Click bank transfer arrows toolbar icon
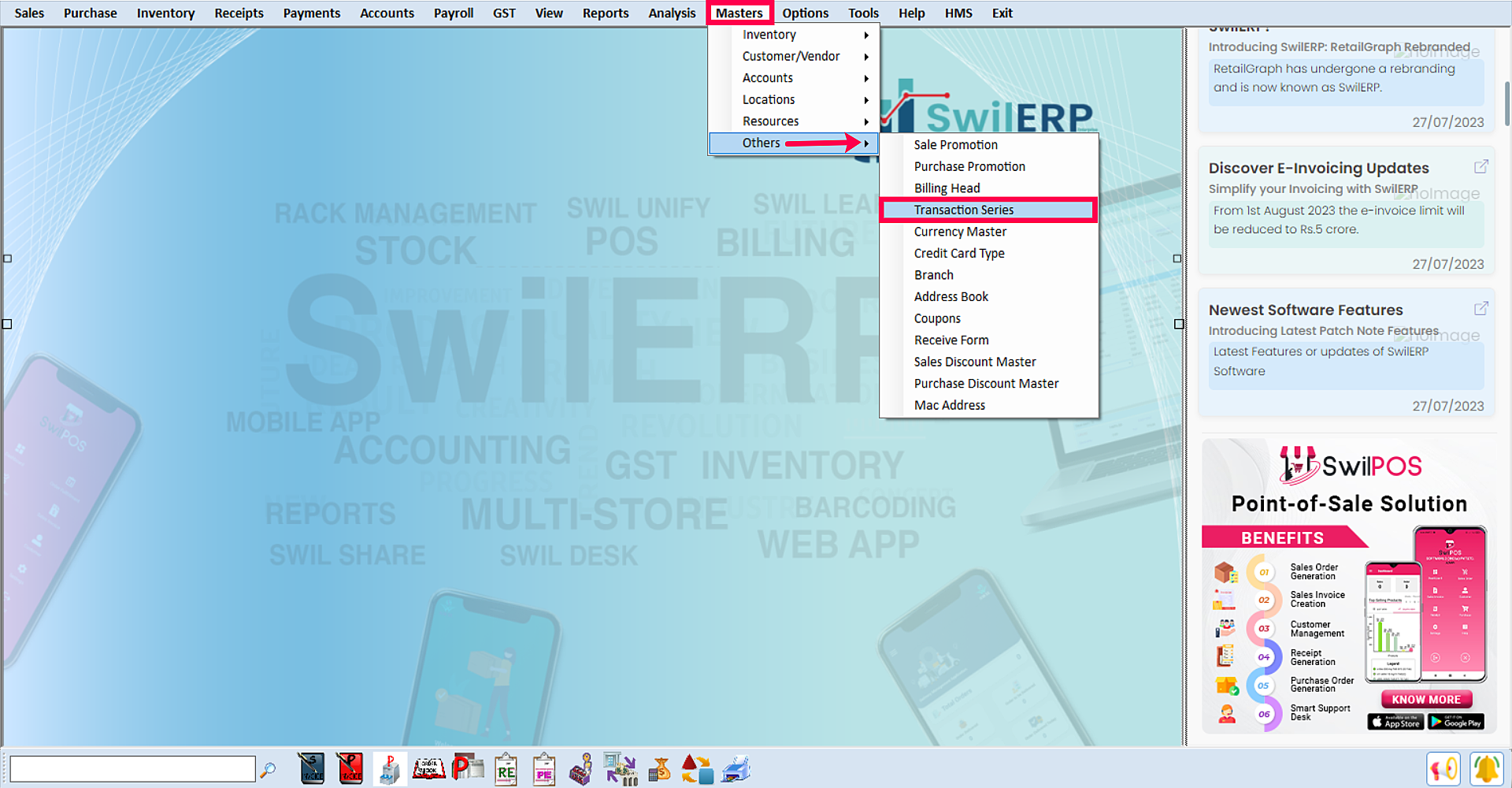The image size is (1512, 788). click(x=621, y=768)
